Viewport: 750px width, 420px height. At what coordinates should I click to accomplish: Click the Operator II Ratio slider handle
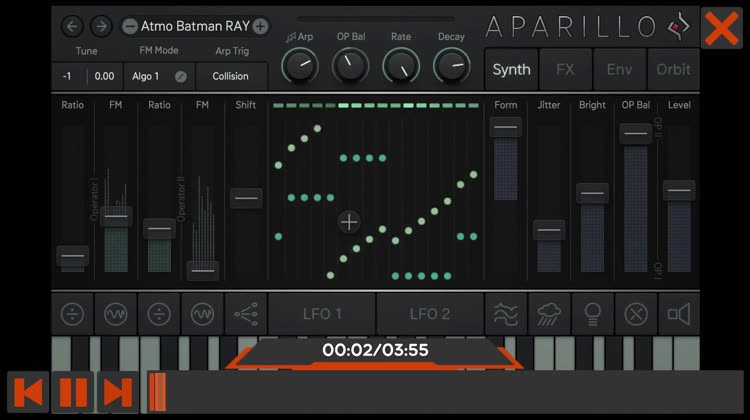(x=159, y=229)
